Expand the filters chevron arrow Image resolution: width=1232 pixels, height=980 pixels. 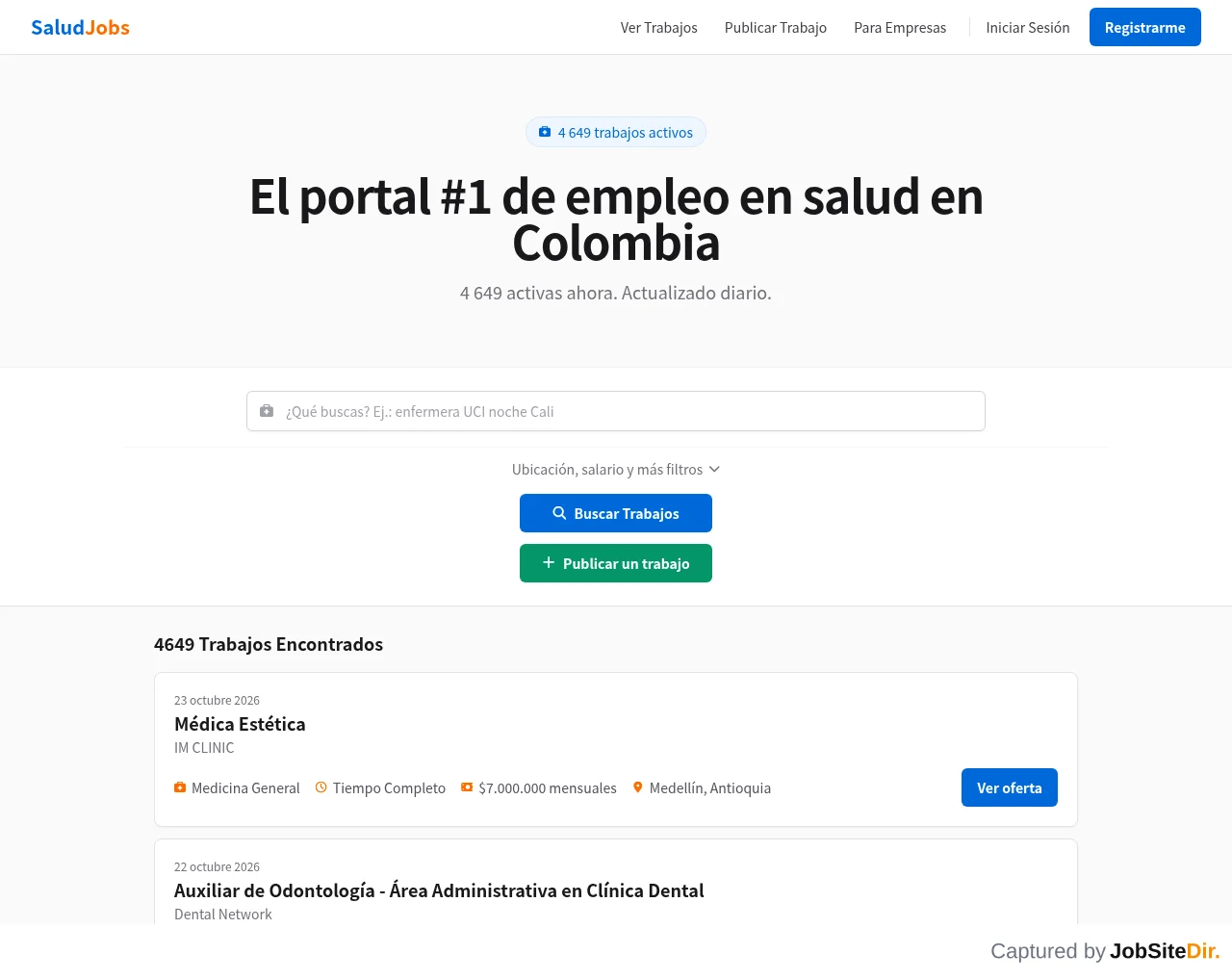pyautogui.click(x=714, y=469)
